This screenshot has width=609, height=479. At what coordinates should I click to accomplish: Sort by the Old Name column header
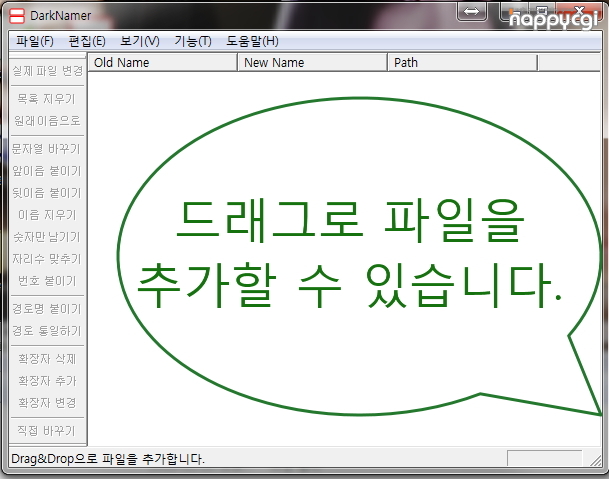(163, 63)
